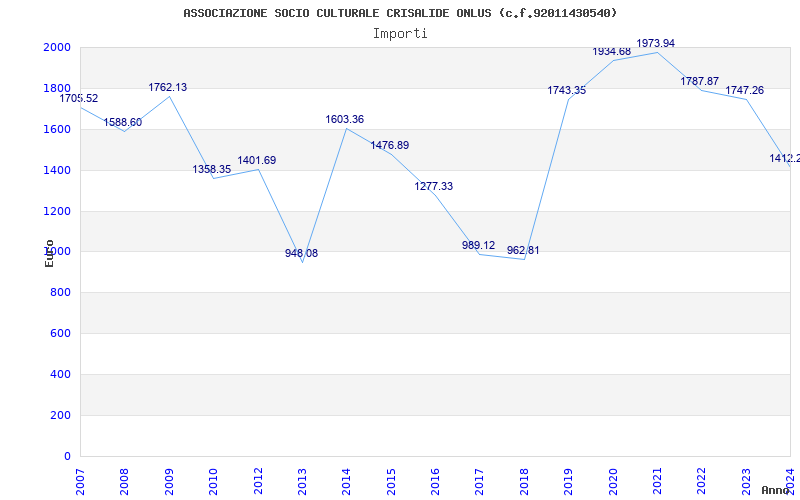Click the data label 1743.35
800x500 pixels.
[x=567, y=90]
